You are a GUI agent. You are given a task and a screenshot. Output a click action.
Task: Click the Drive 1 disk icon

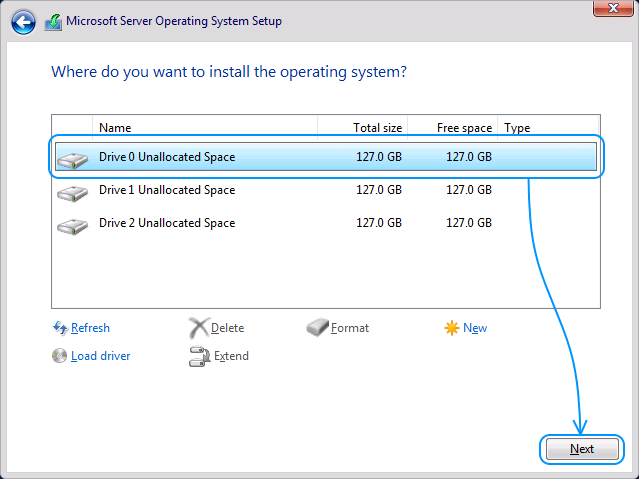pos(73,193)
